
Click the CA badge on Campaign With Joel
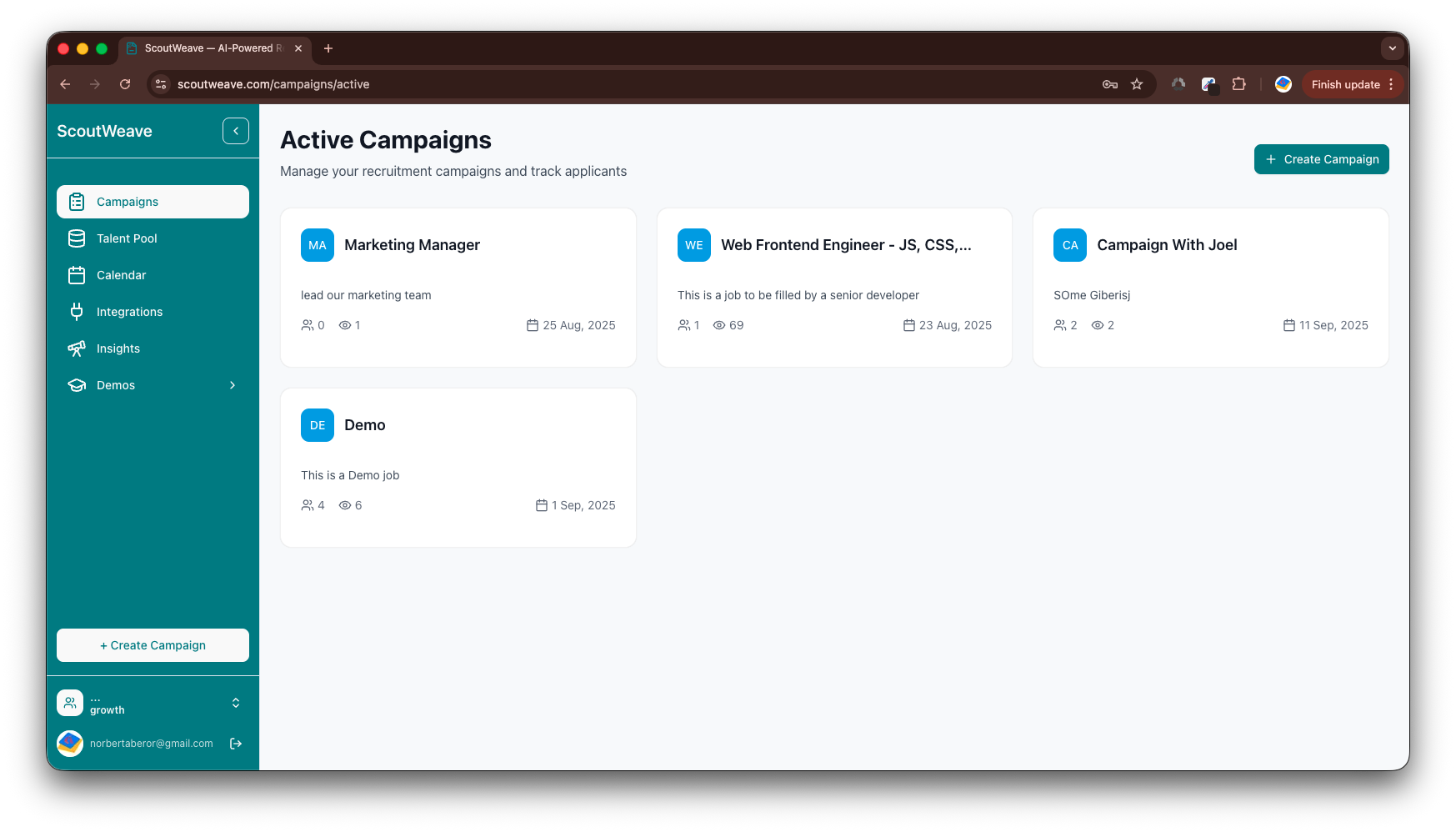pyautogui.click(x=1070, y=245)
